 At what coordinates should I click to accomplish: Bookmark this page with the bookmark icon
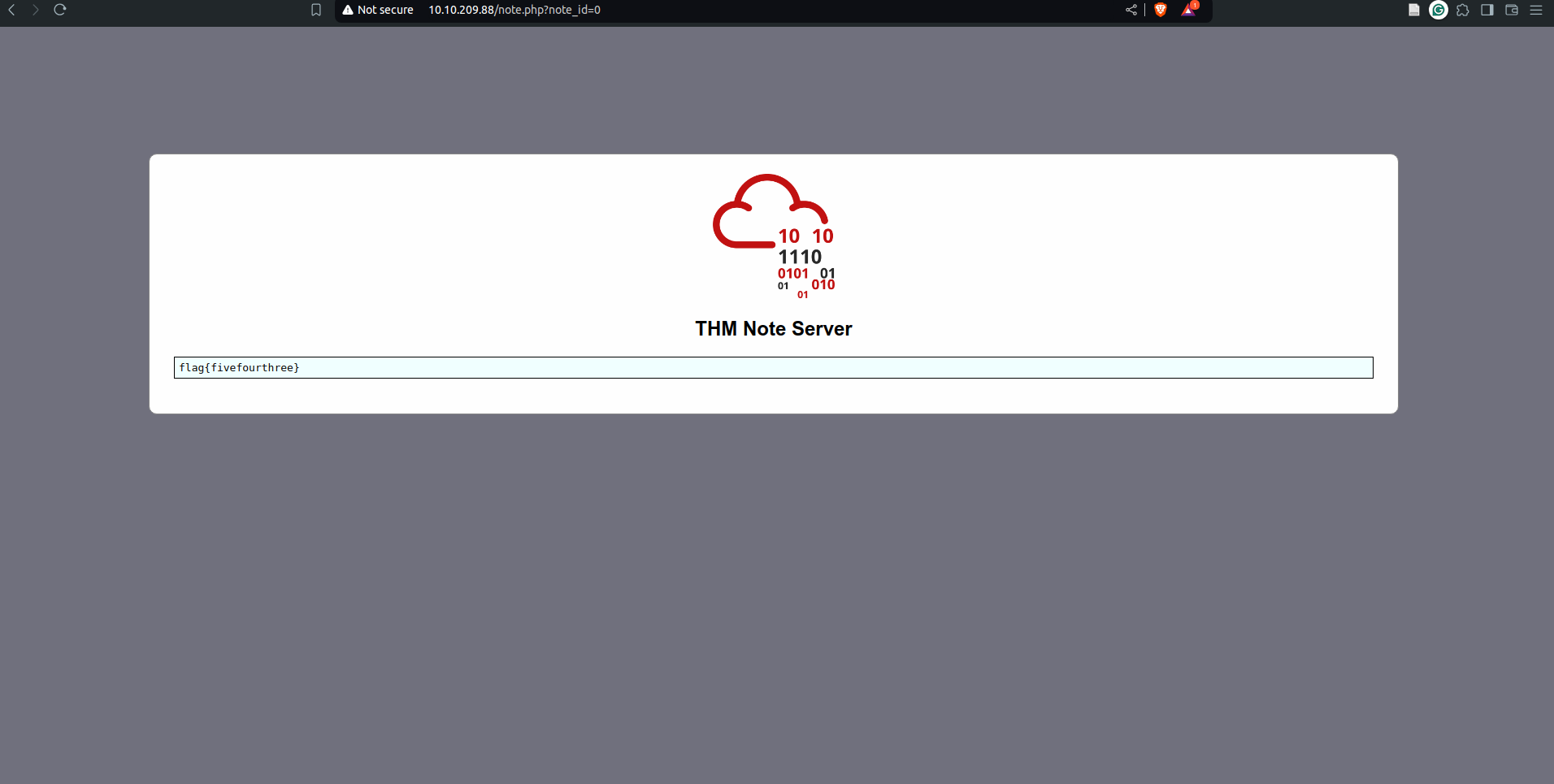point(316,10)
